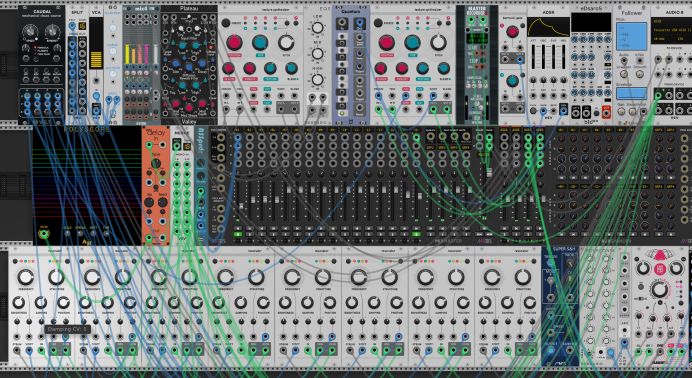The height and width of the screenshot is (378, 692).
Task: Click the large top knob on the orange Delay module
Action: point(155,164)
